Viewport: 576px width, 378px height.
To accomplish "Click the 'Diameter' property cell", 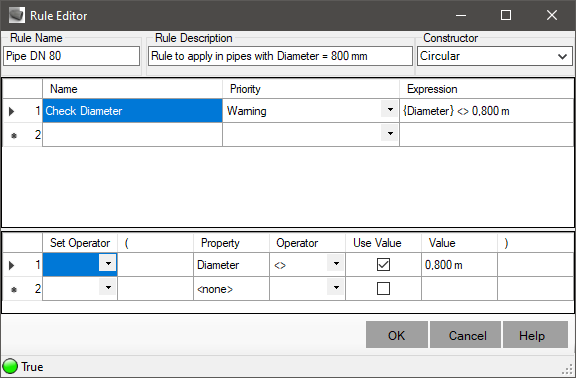I will [231, 264].
